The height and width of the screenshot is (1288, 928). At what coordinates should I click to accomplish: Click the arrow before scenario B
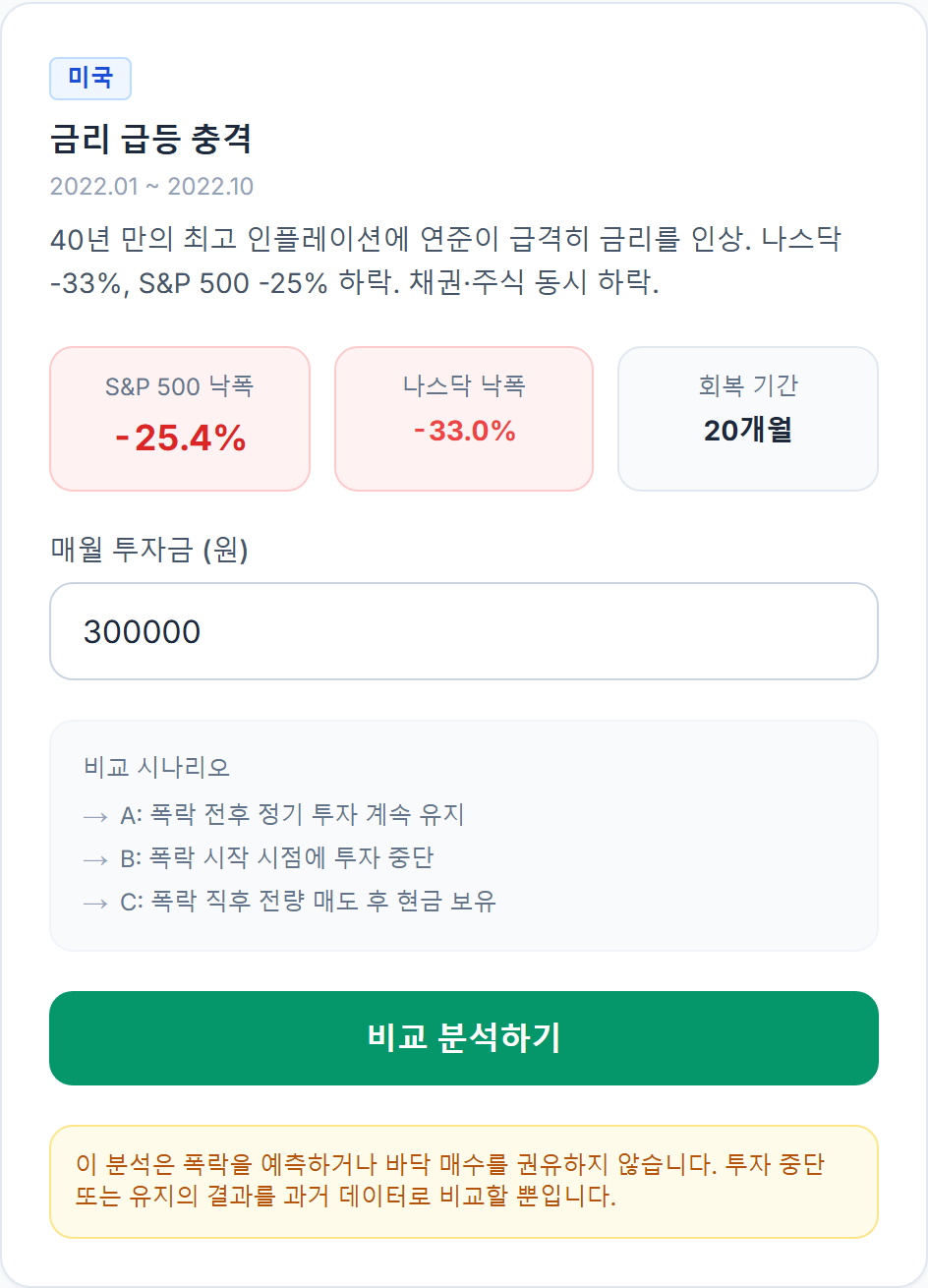(x=95, y=860)
